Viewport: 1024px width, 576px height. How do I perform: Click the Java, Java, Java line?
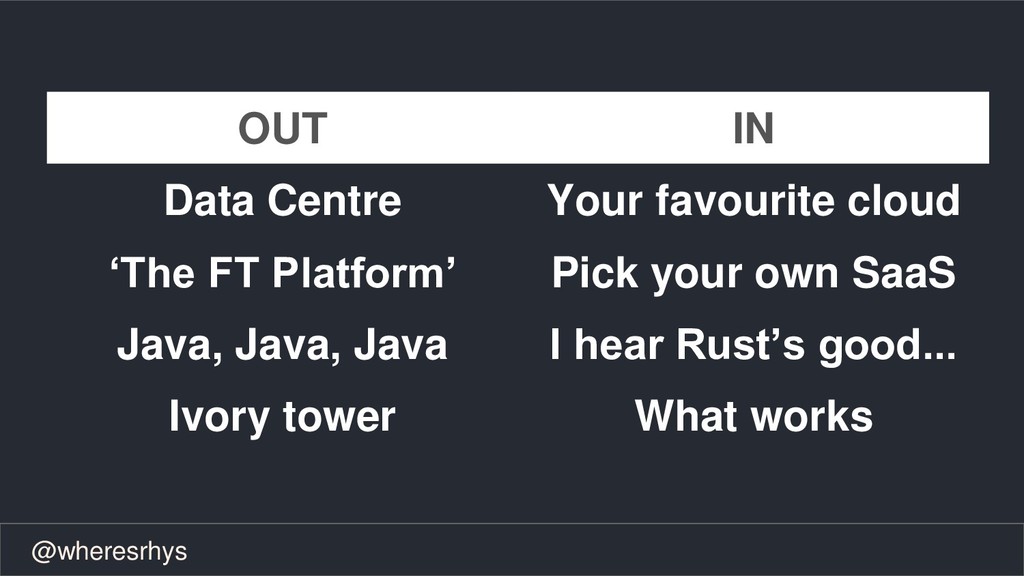[x=282, y=344]
